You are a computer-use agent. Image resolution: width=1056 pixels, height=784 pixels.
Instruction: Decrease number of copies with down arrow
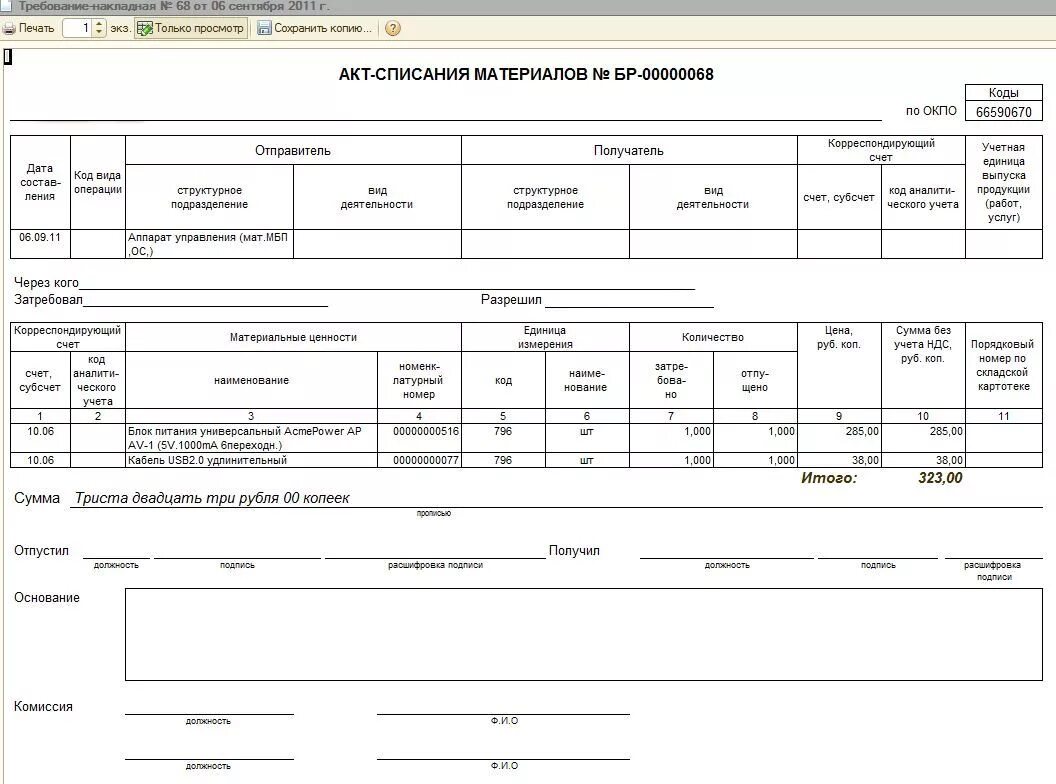[99, 33]
